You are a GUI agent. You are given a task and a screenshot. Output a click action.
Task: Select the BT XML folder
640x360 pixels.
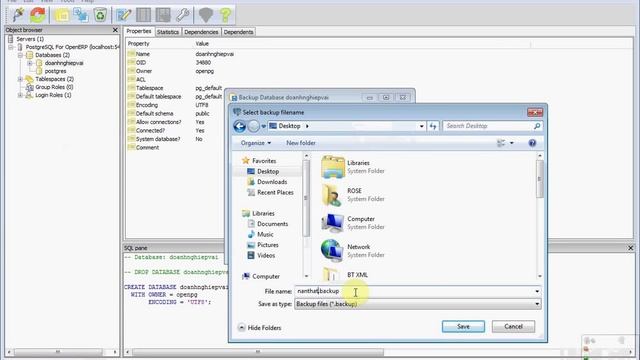pyautogui.click(x=346, y=275)
